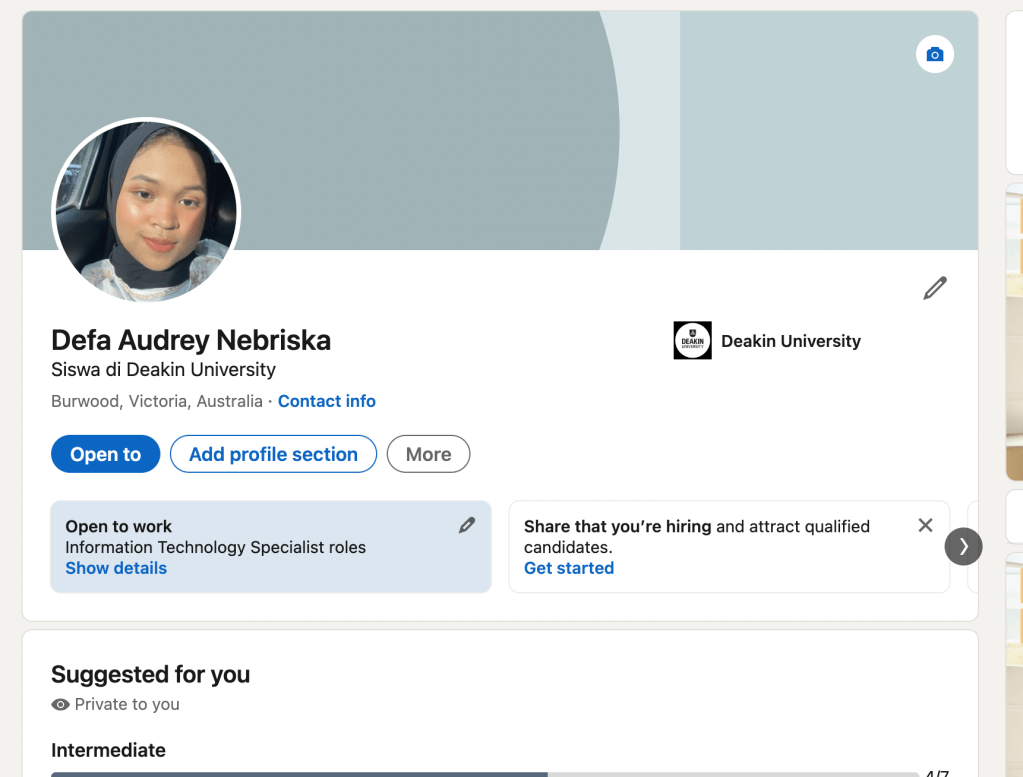
Task: Click the eye icon beside Private to you
Action: (x=60, y=704)
